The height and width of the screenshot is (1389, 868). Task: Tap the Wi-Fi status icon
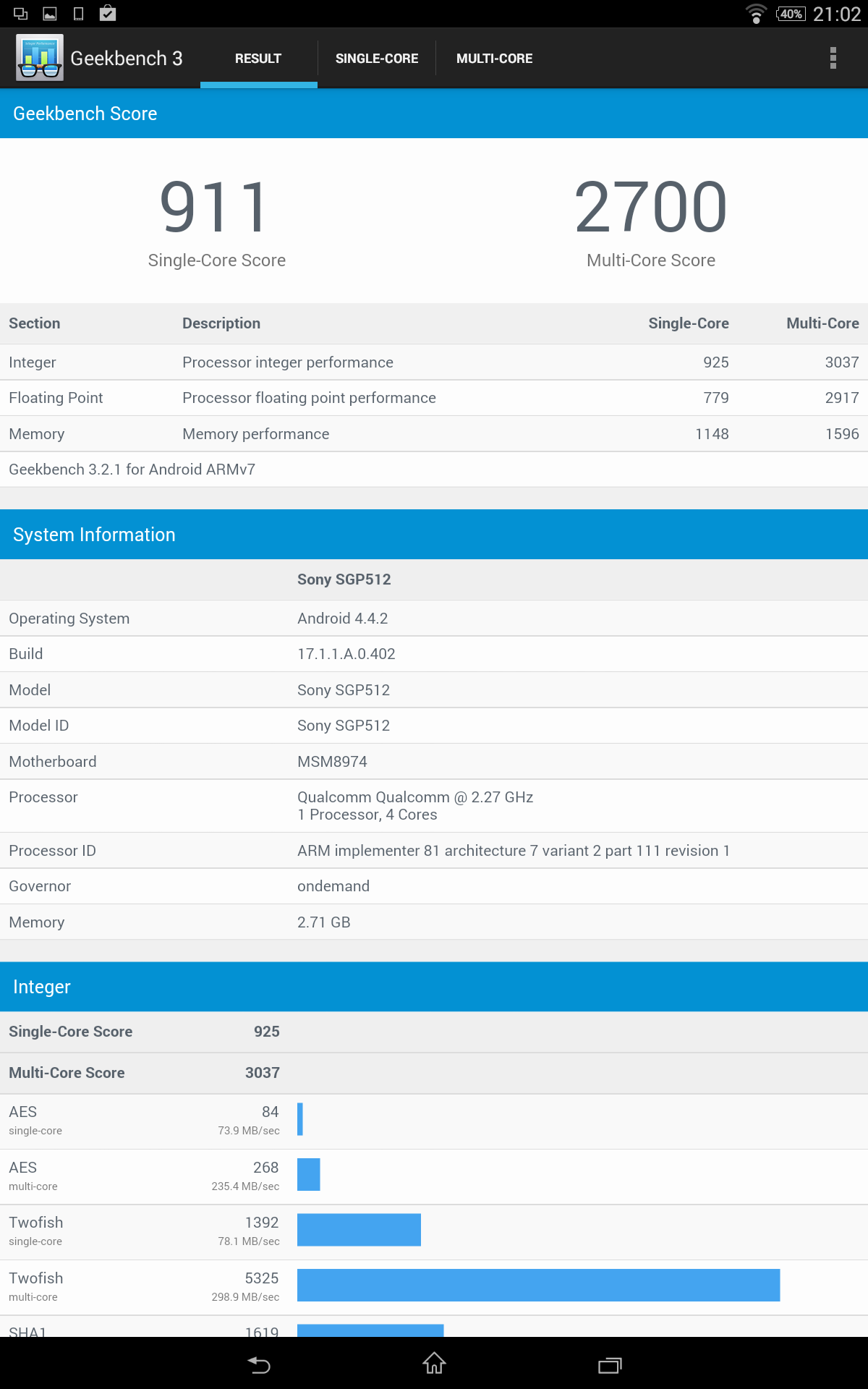(x=756, y=14)
